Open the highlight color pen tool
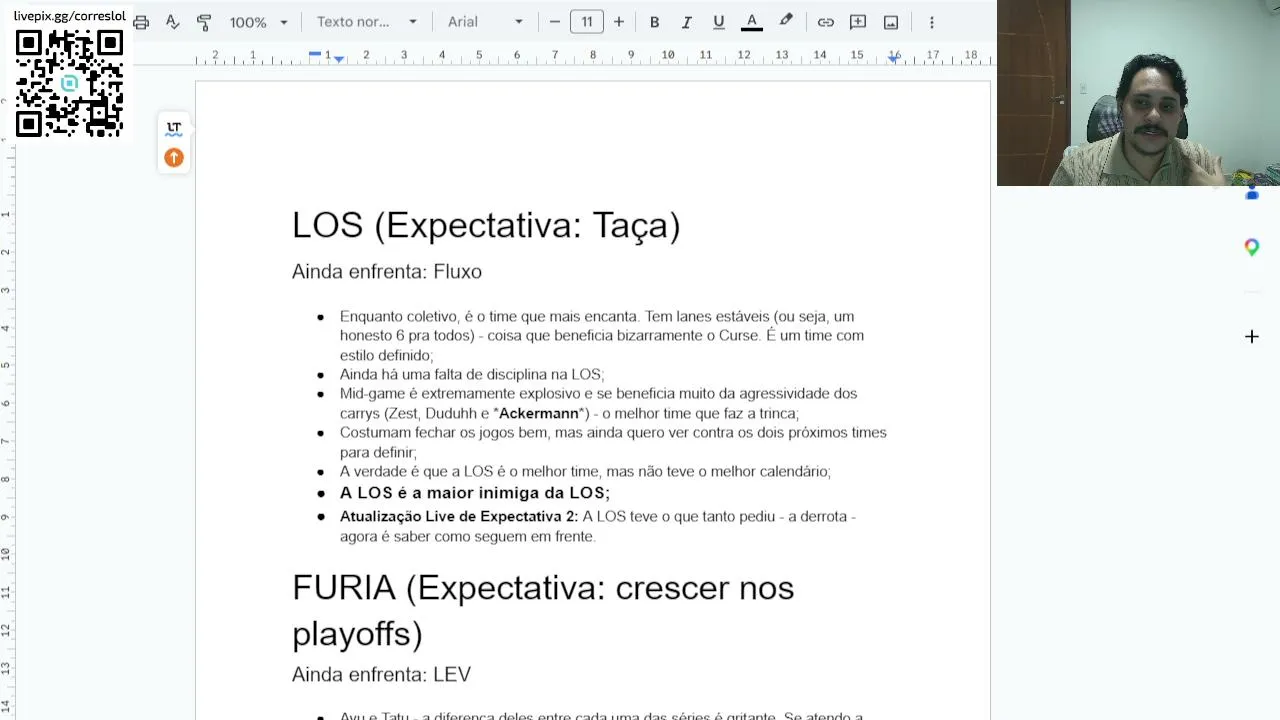 click(786, 22)
